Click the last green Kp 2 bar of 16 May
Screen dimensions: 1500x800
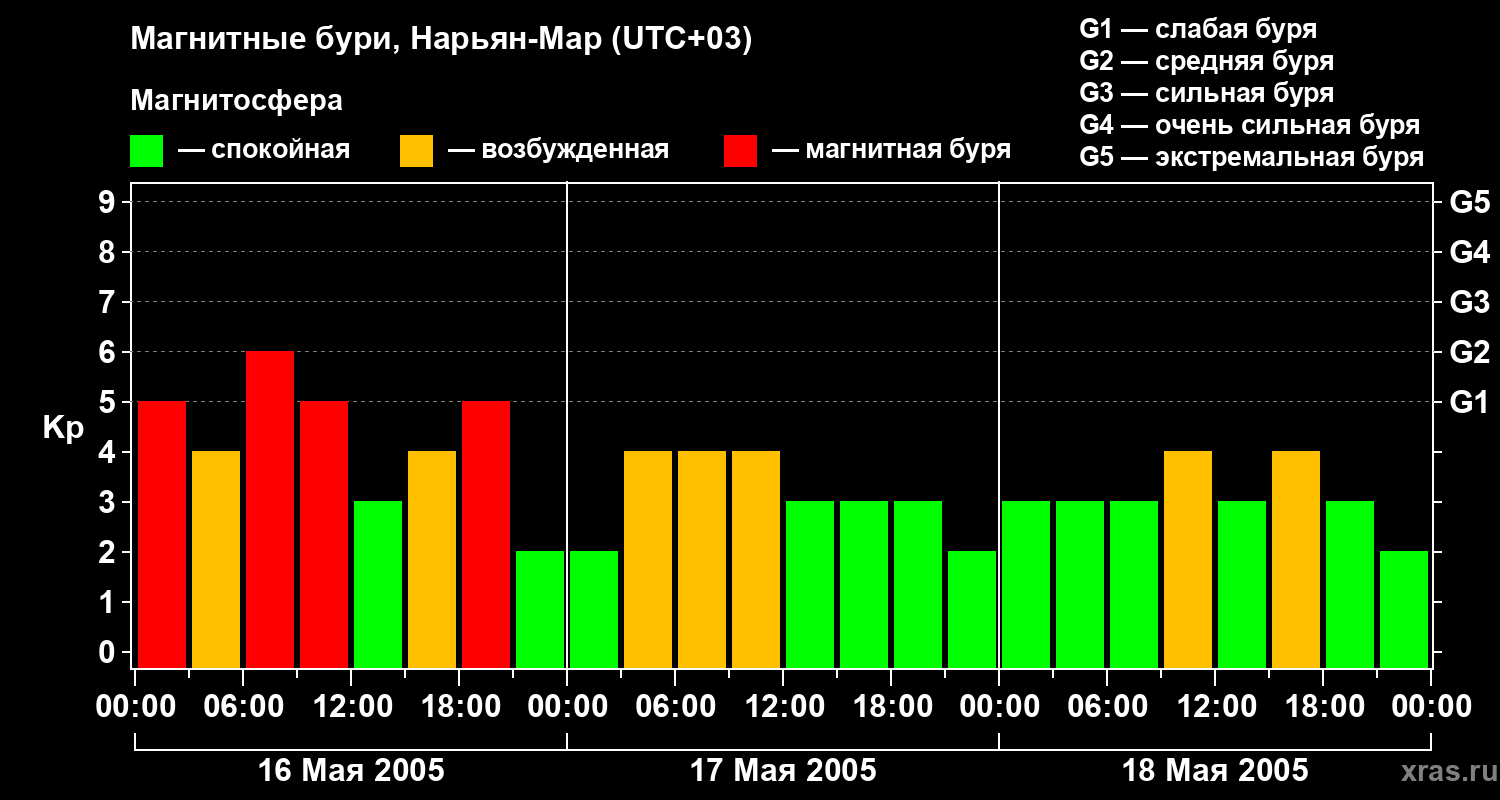pyautogui.click(x=540, y=609)
